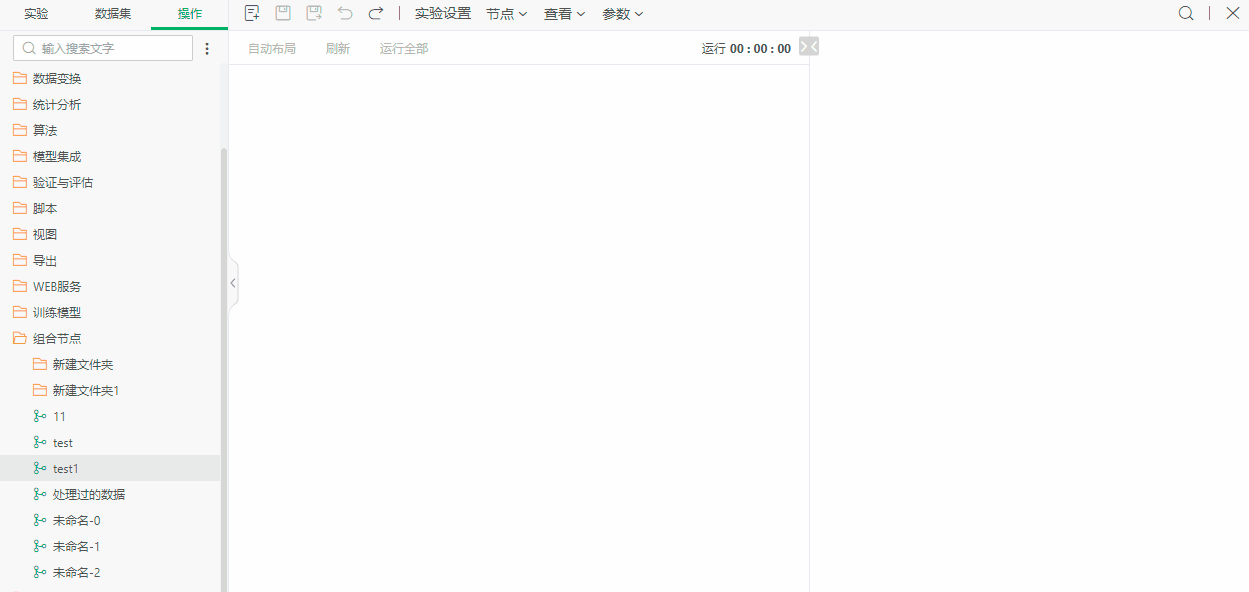Click the redo arrow icon

pyautogui.click(x=376, y=13)
